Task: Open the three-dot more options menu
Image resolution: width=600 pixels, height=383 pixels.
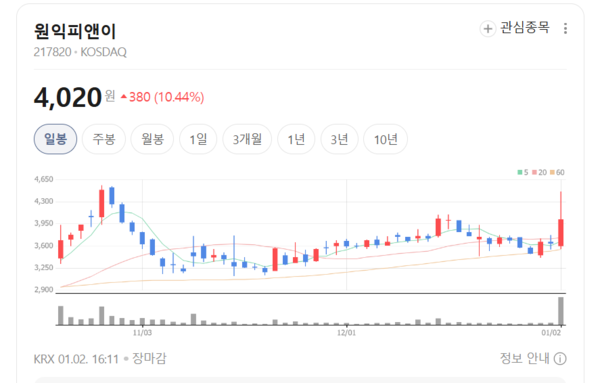Action: coord(565,28)
